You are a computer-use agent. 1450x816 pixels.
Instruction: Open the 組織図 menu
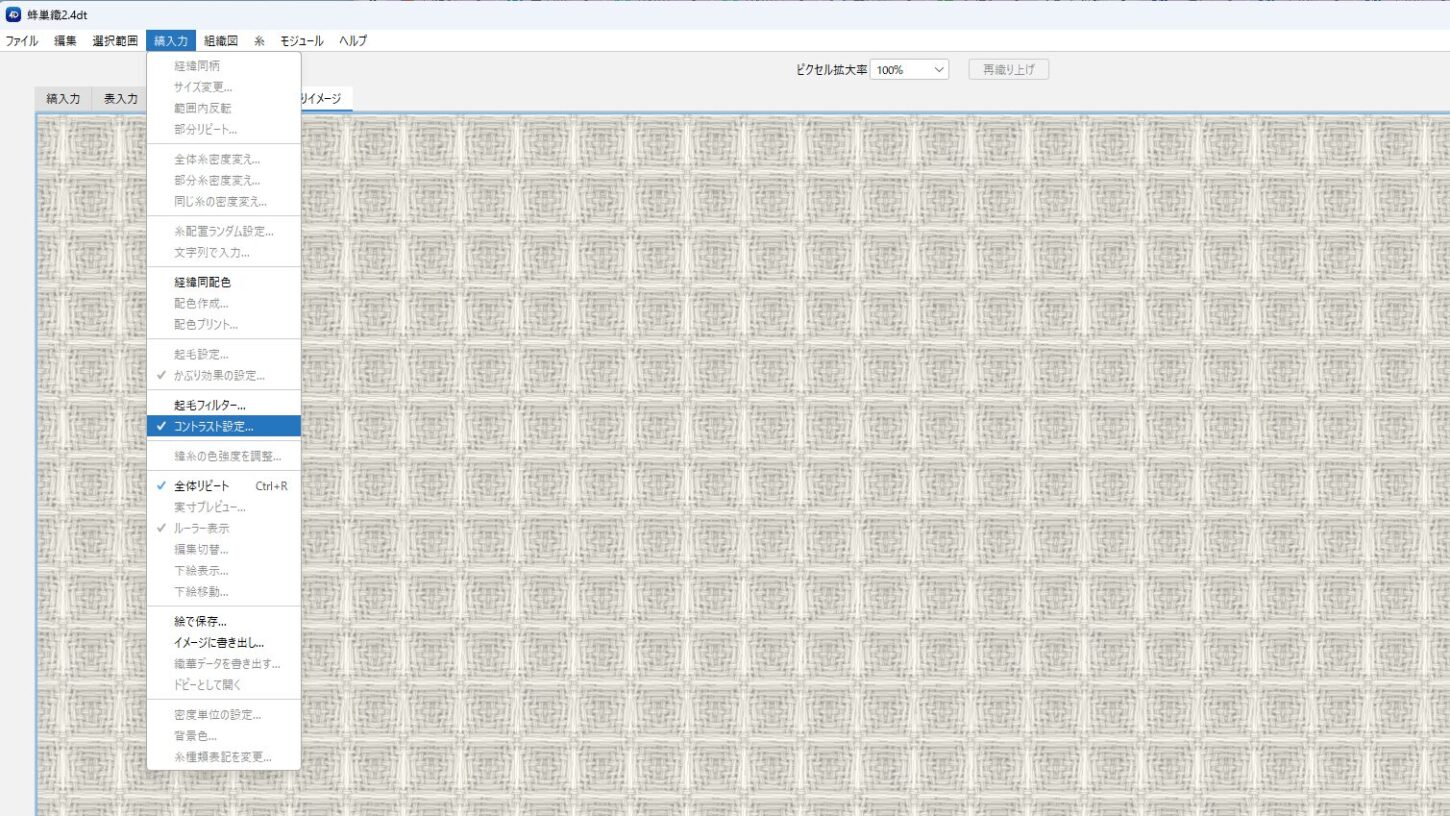pyautogui.click(x=220, y=41)
